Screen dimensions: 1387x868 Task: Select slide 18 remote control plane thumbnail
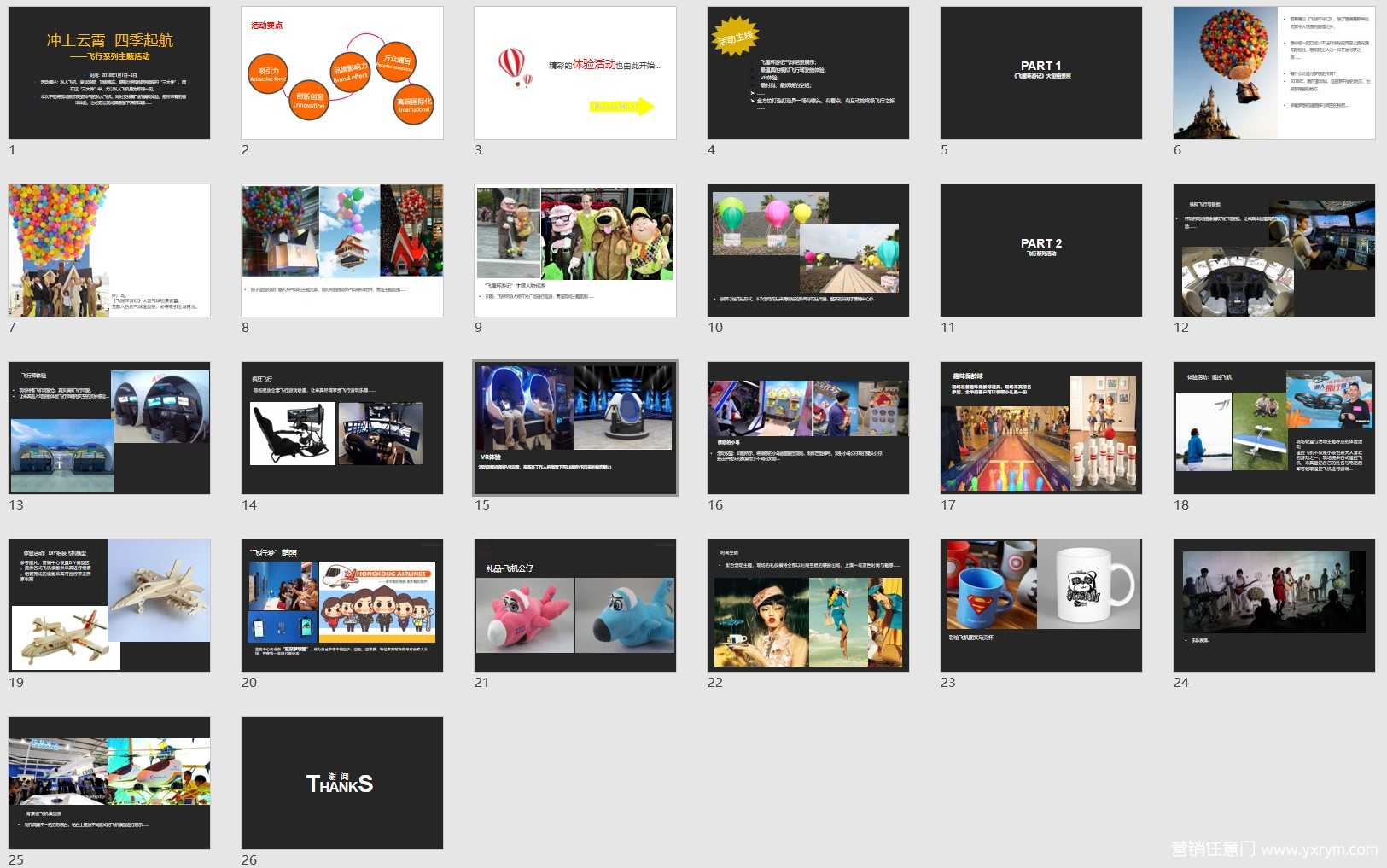click(x=1274, y=428)
